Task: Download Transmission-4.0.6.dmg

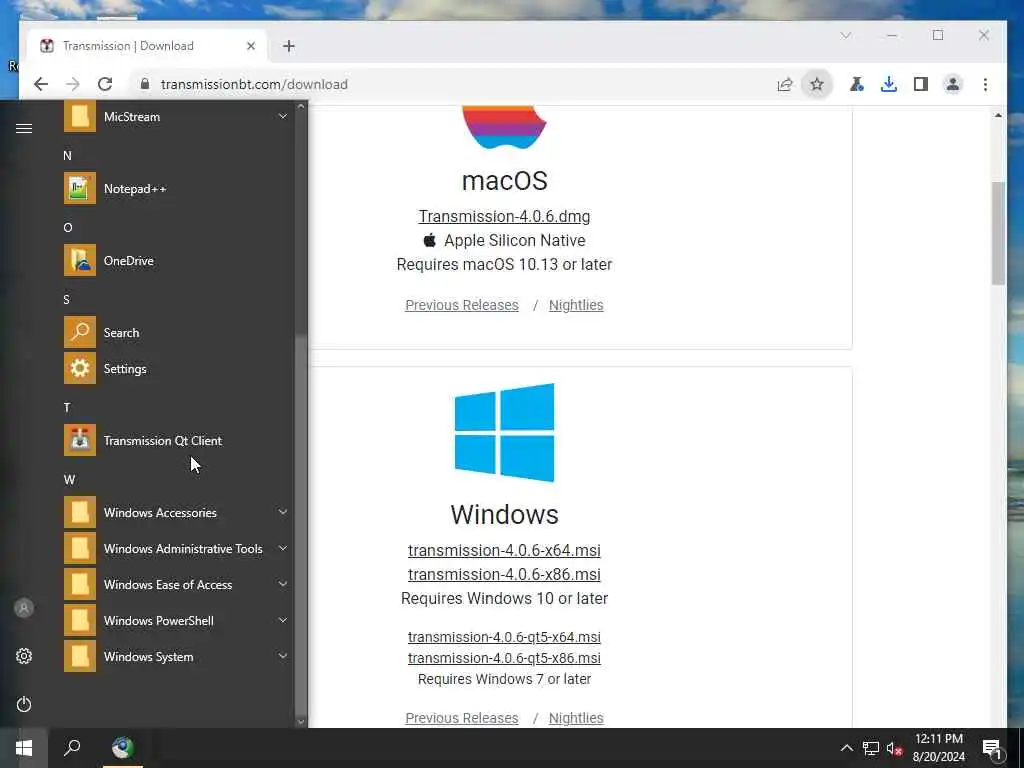Action: point(504,216)
